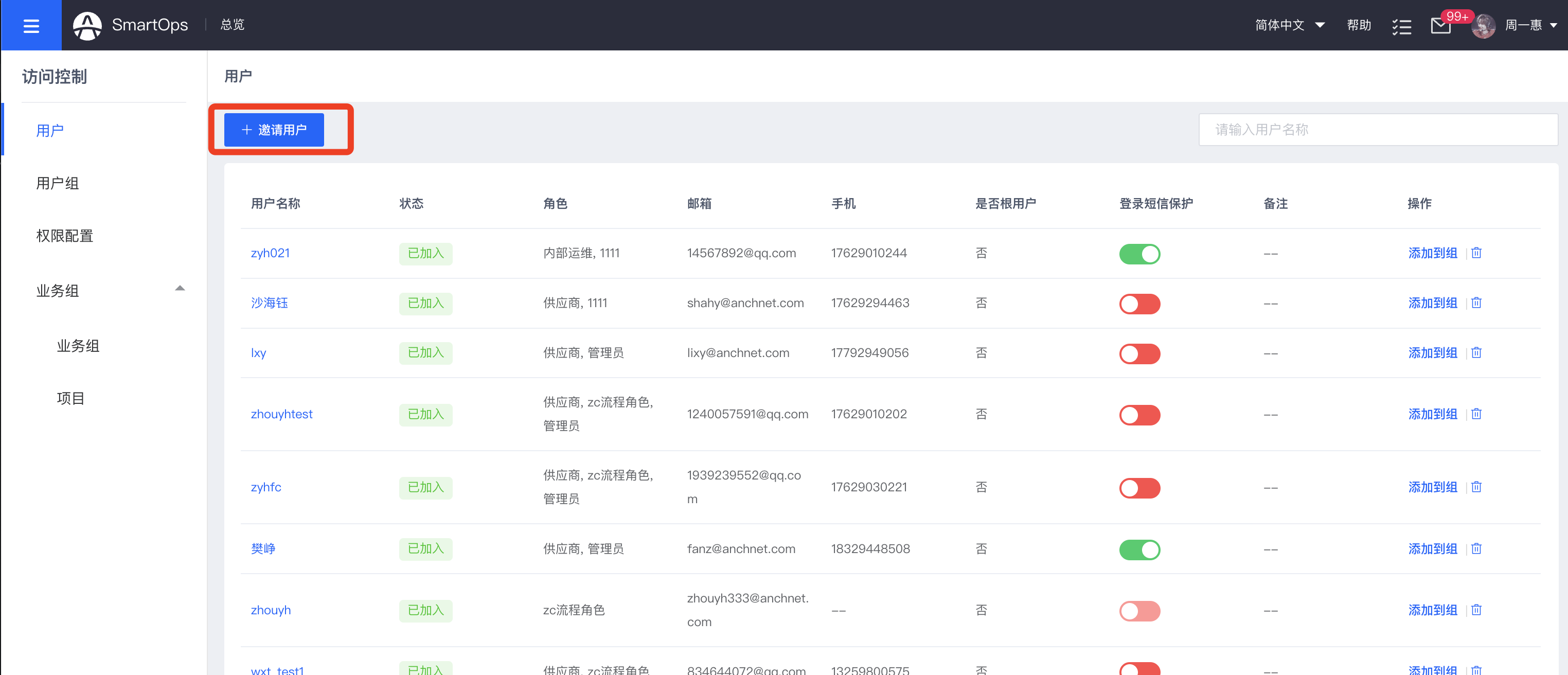
Task: Click the task checklist icon in the top bar
Action: point(1402,26)
